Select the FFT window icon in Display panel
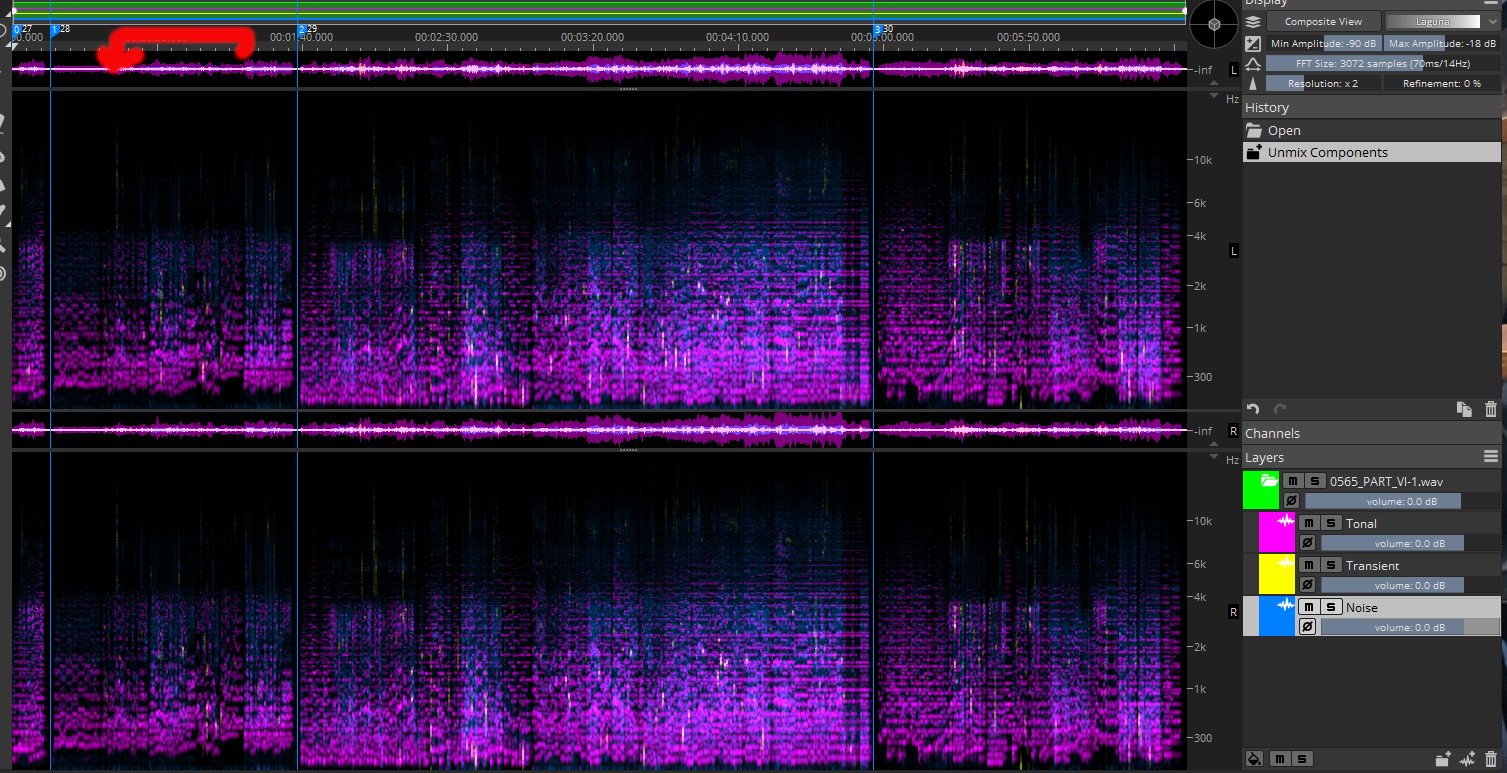 [1253, 63]
